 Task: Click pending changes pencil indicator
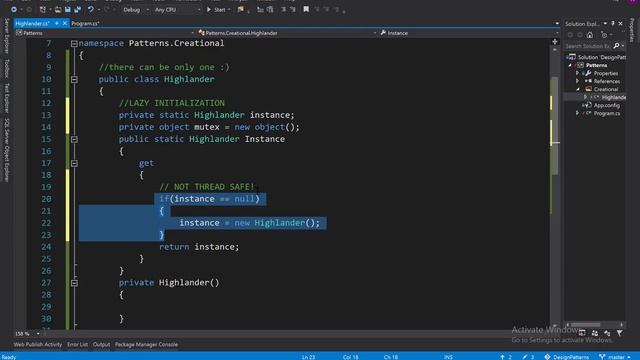click(528, 357)
